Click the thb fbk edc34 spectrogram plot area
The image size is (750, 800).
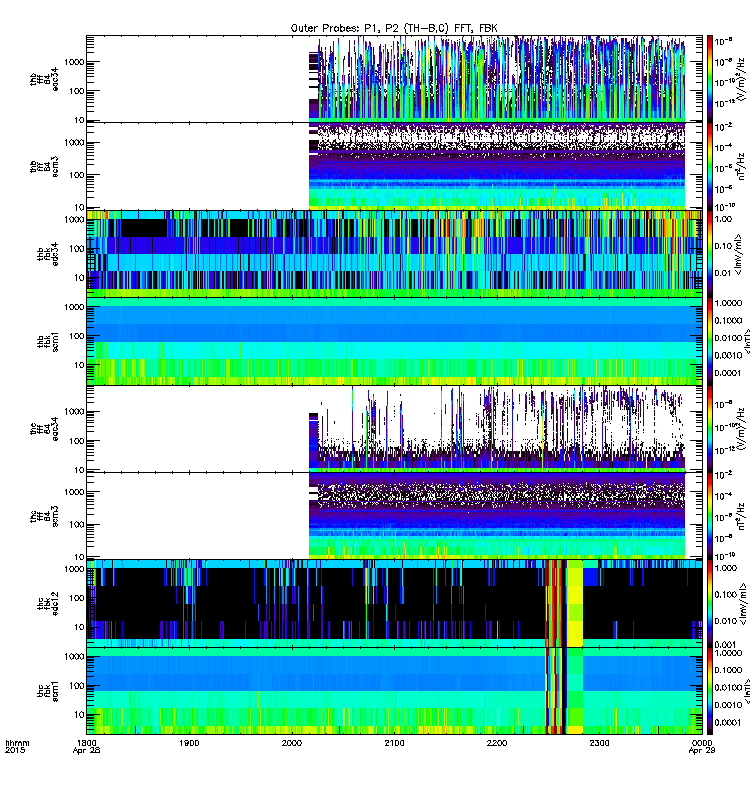point(394,254)
